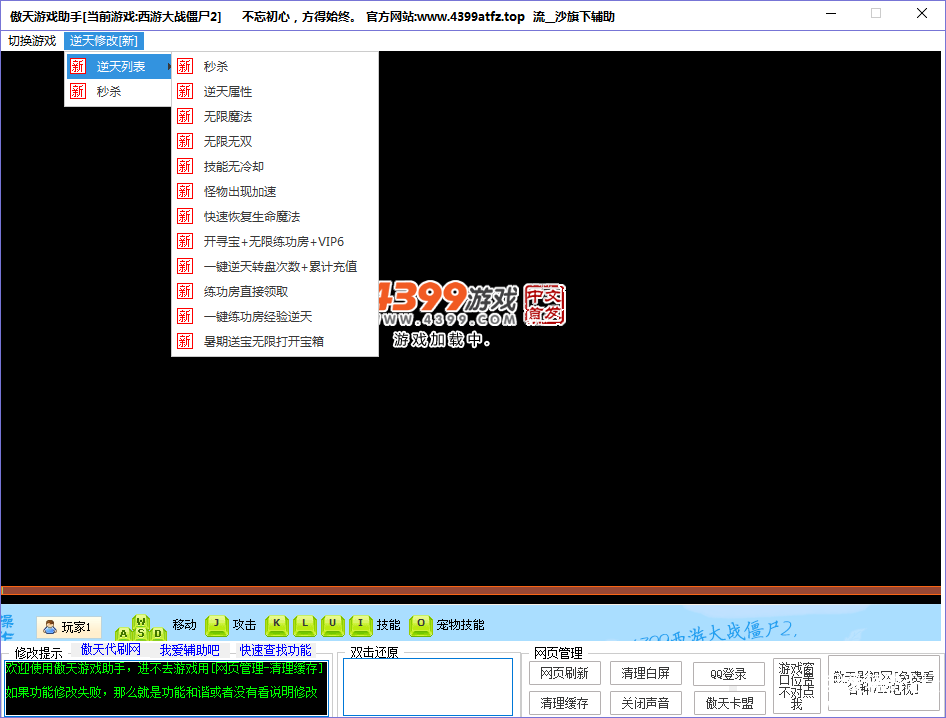
Task: Select 开寻宝+无限练功房+VIP6 option
Action: click(x=275, y=241)
